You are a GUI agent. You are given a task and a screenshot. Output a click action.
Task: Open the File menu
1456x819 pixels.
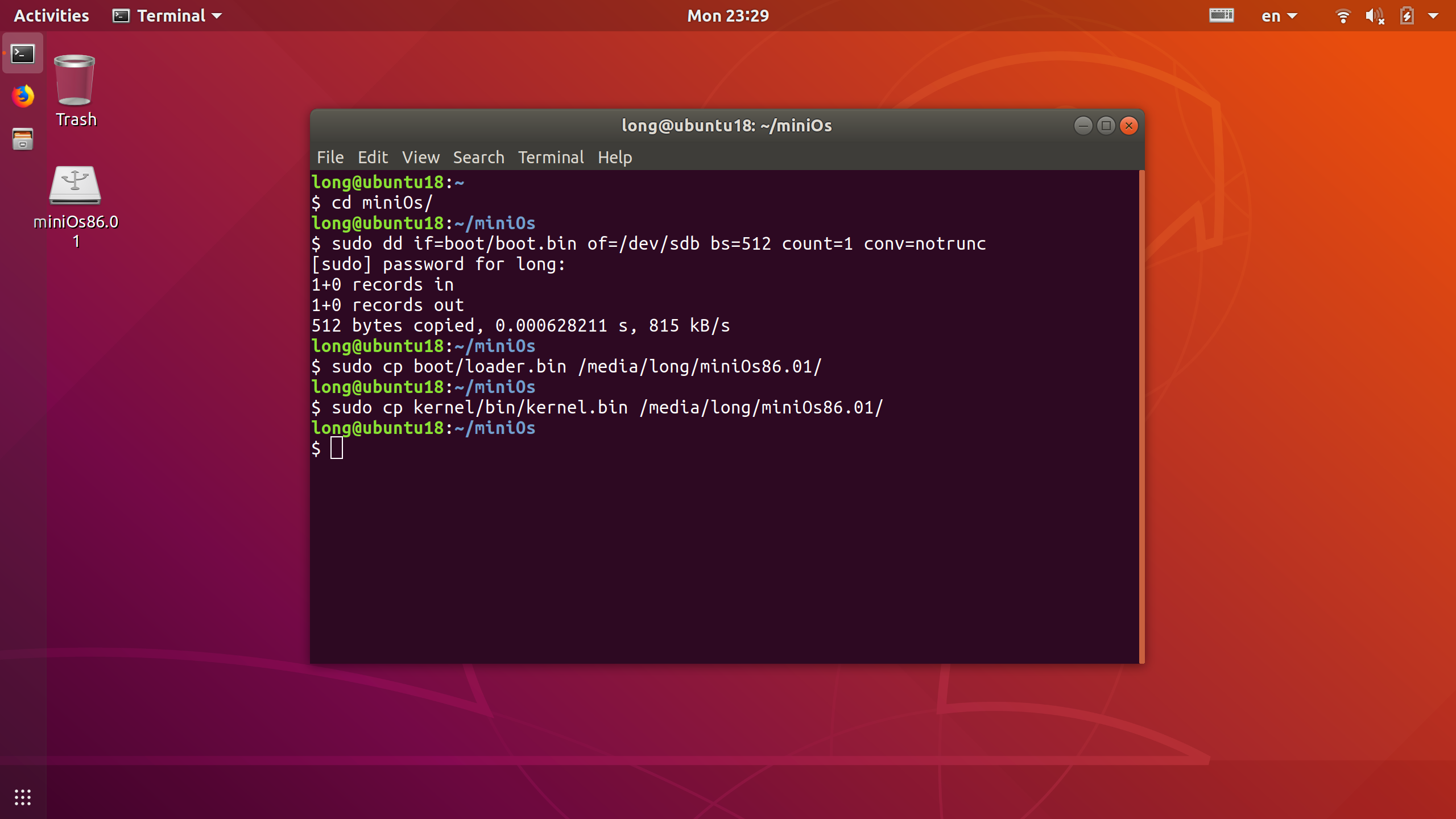tap(330, 158)
